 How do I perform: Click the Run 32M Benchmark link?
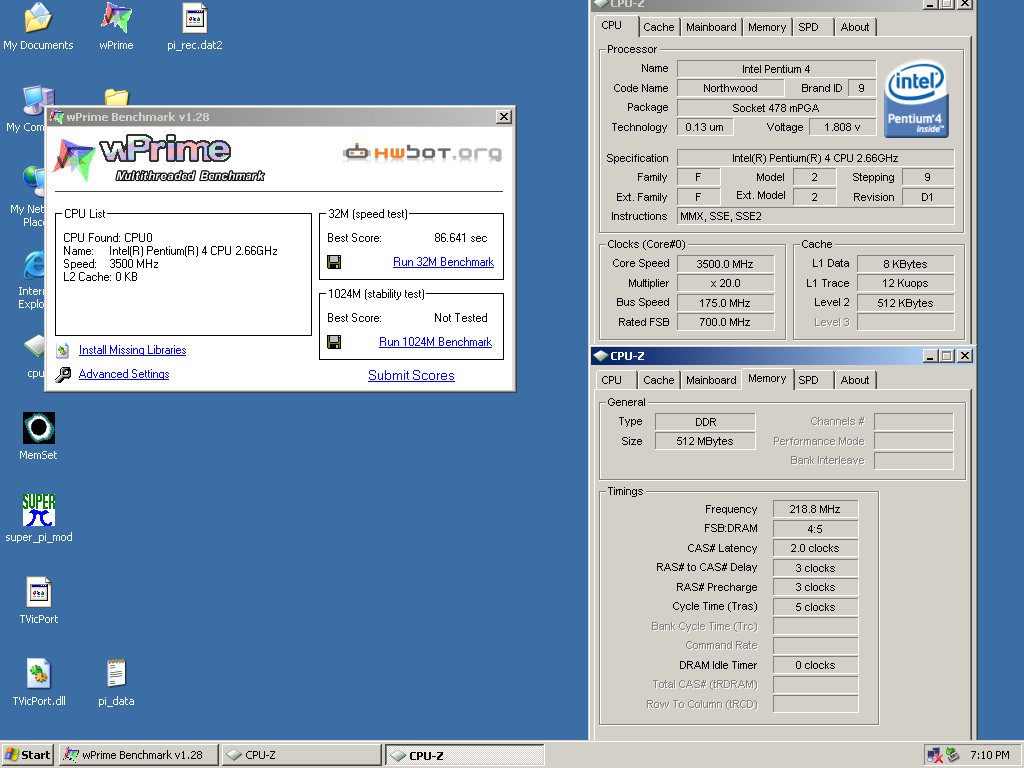point(443,262)
